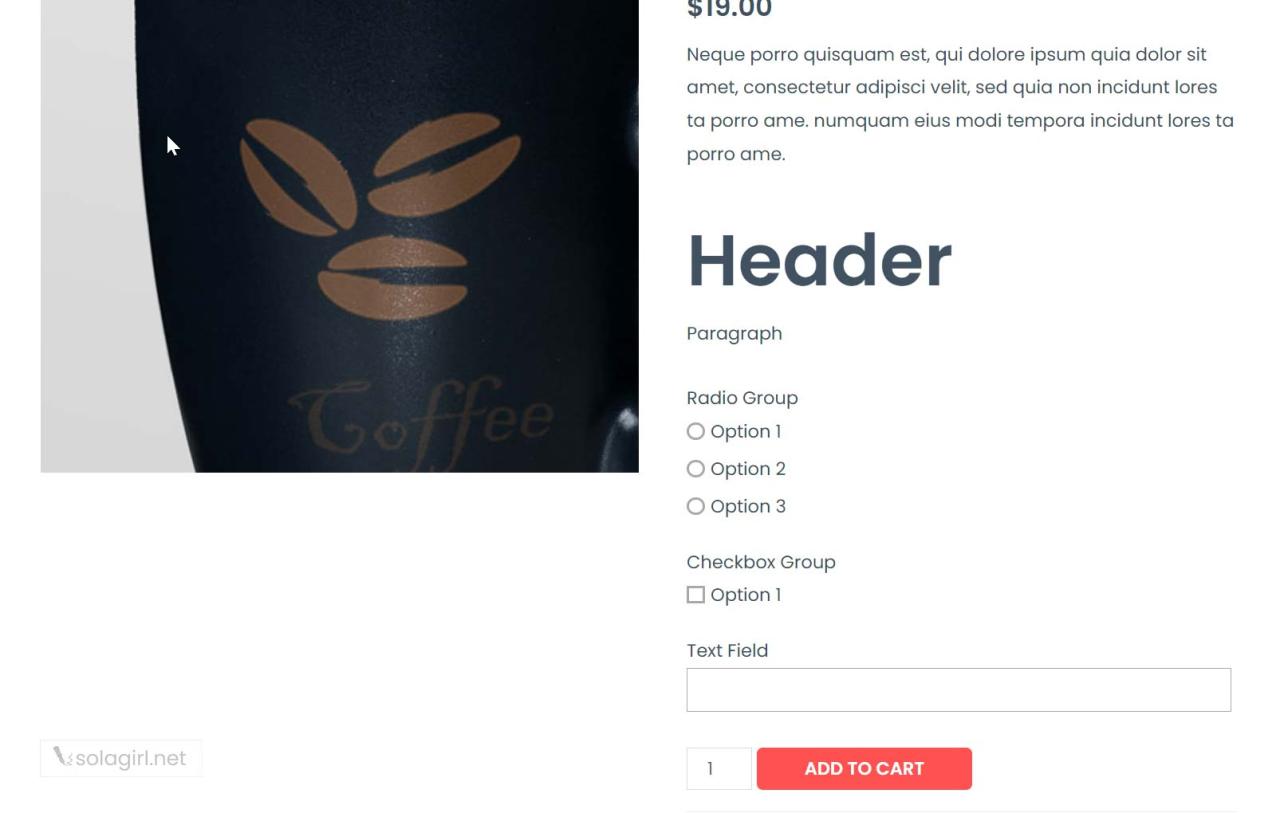This screenshot has width=1280, height=813.
Task: Select Option 1 radio button in Radio Group
Action: coord(696,432)
